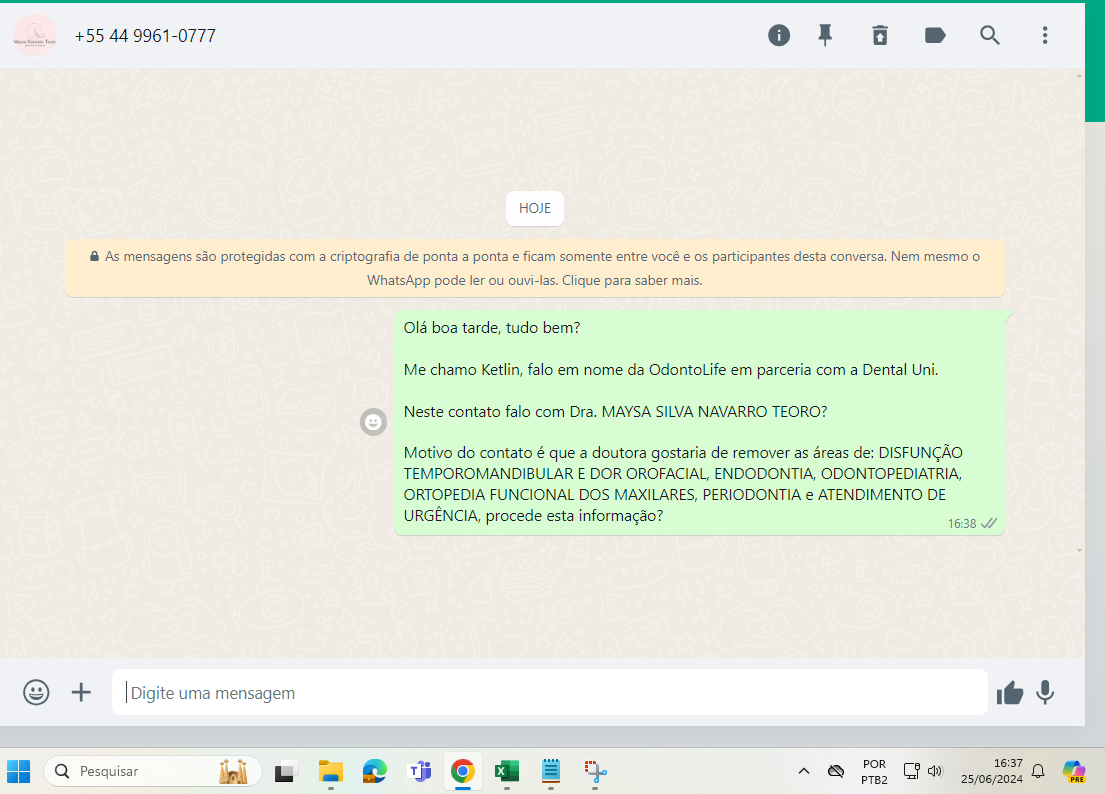Pin this conversation with the pin icon
The height and width of the screenshot is (794, 1105).
point(825,35)
